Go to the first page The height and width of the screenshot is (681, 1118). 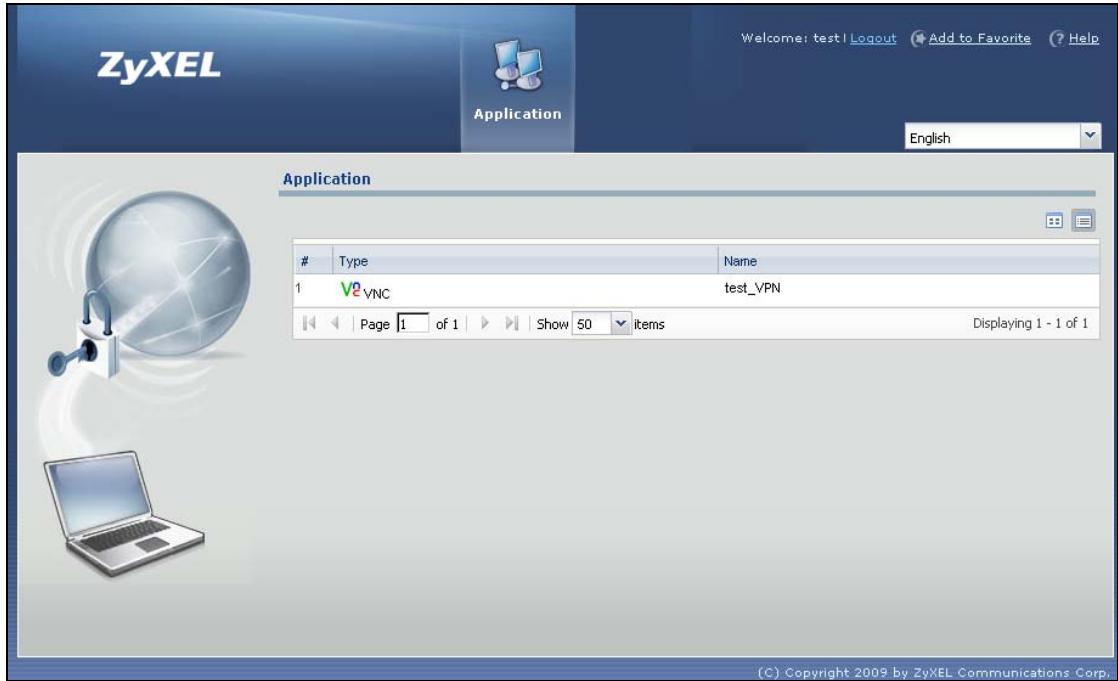(309, 323)
